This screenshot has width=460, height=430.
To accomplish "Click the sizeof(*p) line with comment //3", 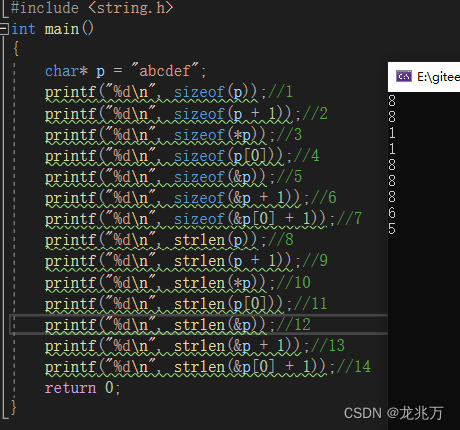I will coord(173,135).
